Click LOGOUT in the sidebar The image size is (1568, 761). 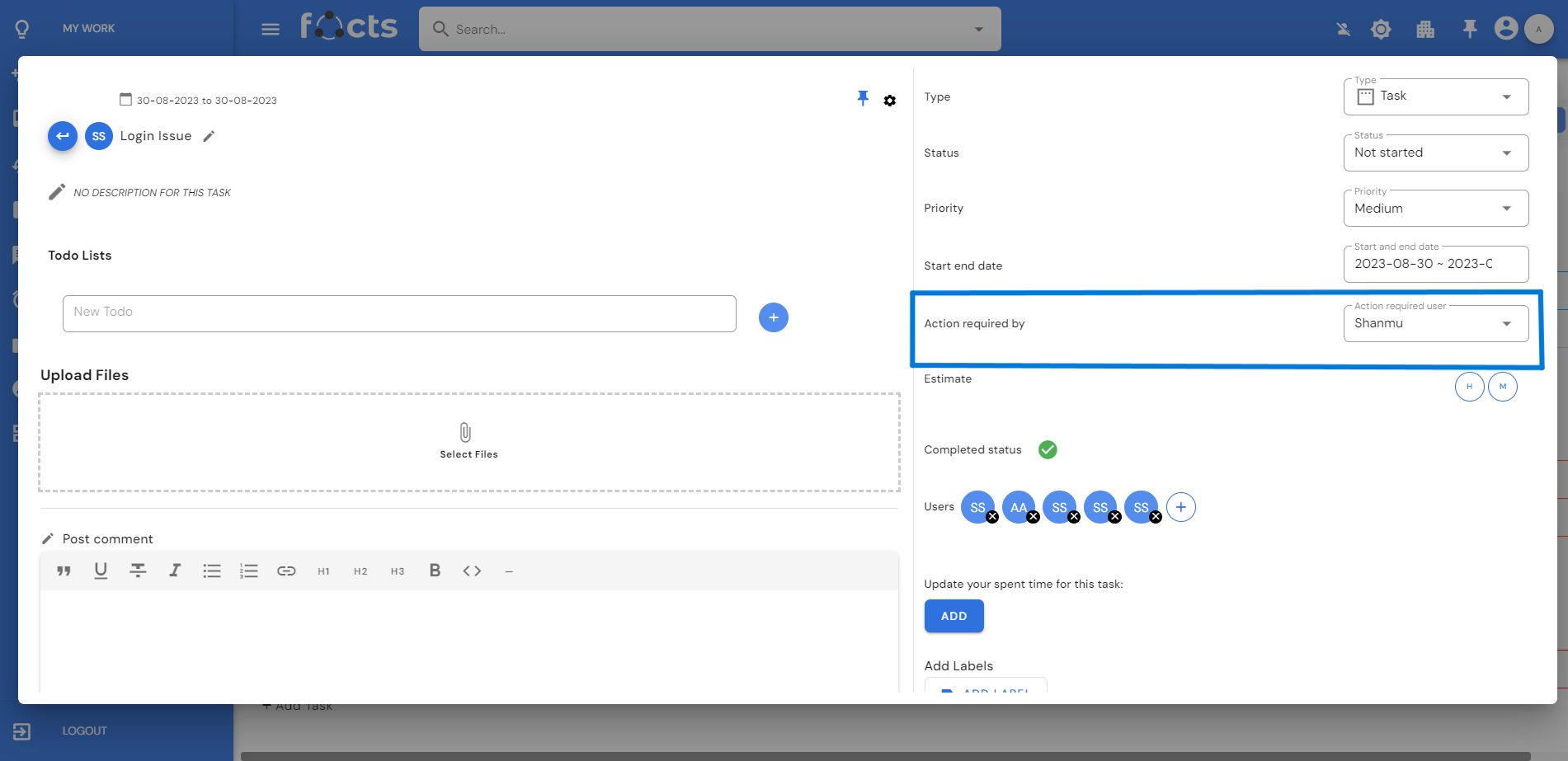84,730
